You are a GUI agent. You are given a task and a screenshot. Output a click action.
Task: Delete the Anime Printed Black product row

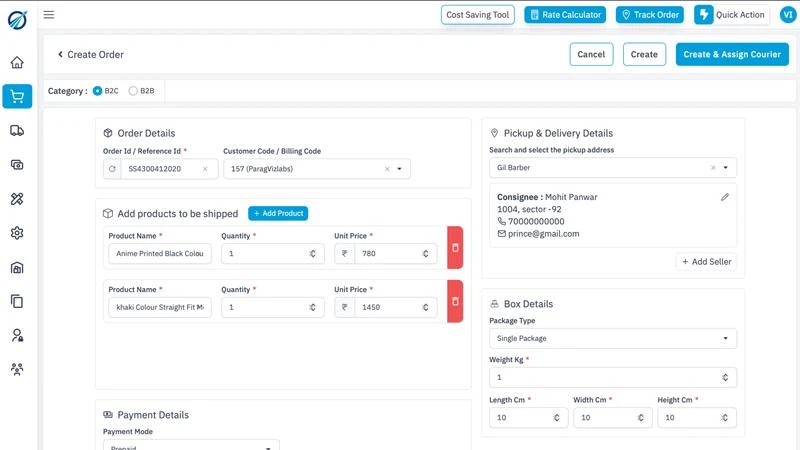tap(455, 247)
